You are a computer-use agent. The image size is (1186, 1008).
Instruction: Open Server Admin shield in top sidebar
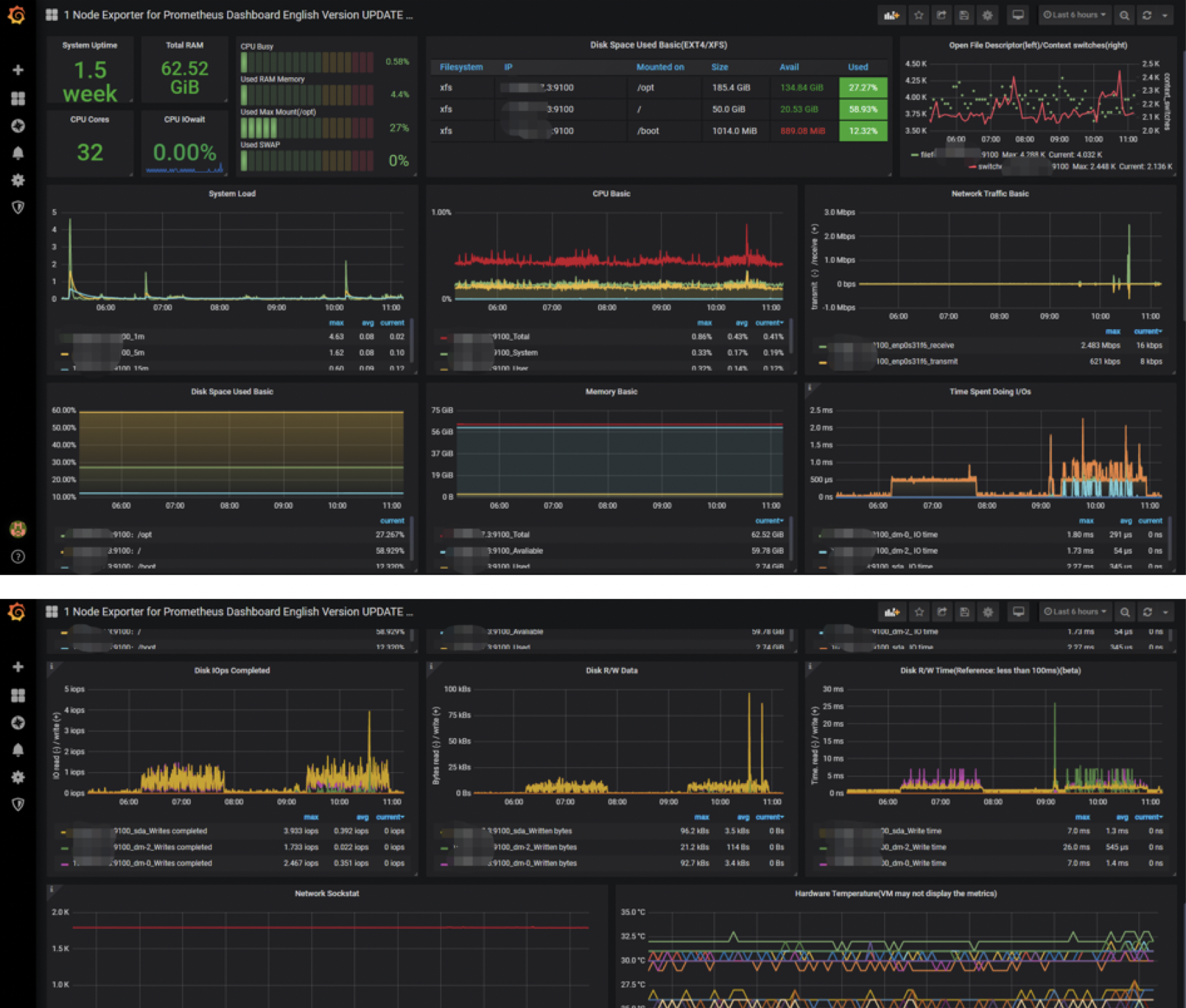point(18,208)
